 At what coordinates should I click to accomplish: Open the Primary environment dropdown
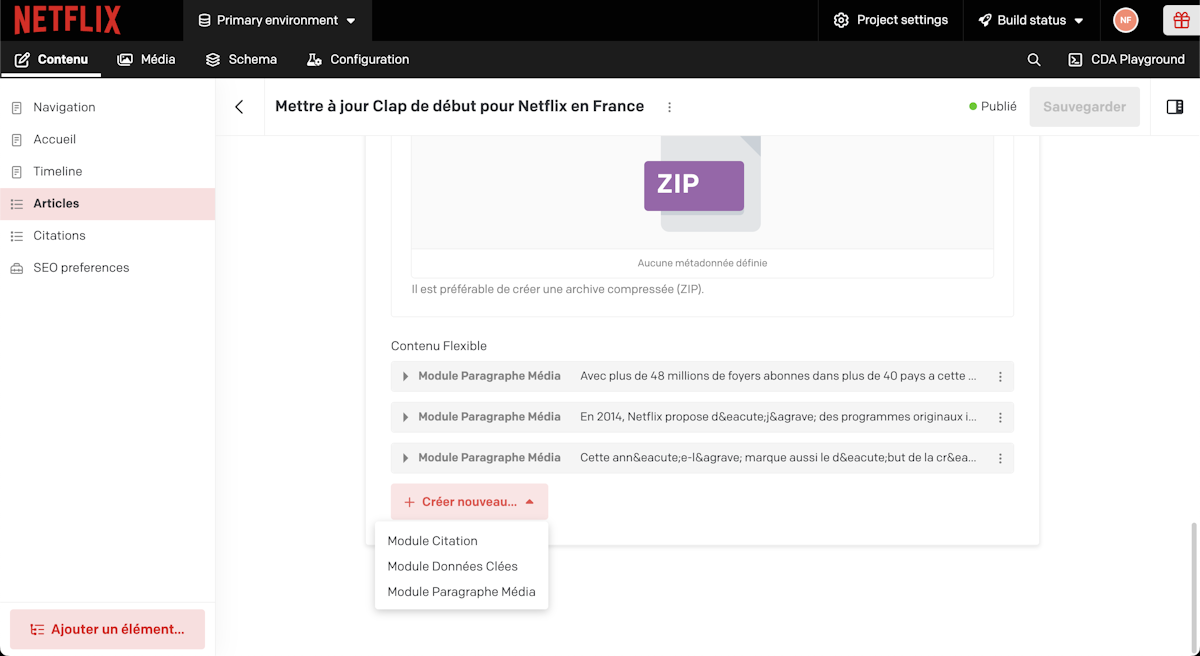tap(277, 20)
